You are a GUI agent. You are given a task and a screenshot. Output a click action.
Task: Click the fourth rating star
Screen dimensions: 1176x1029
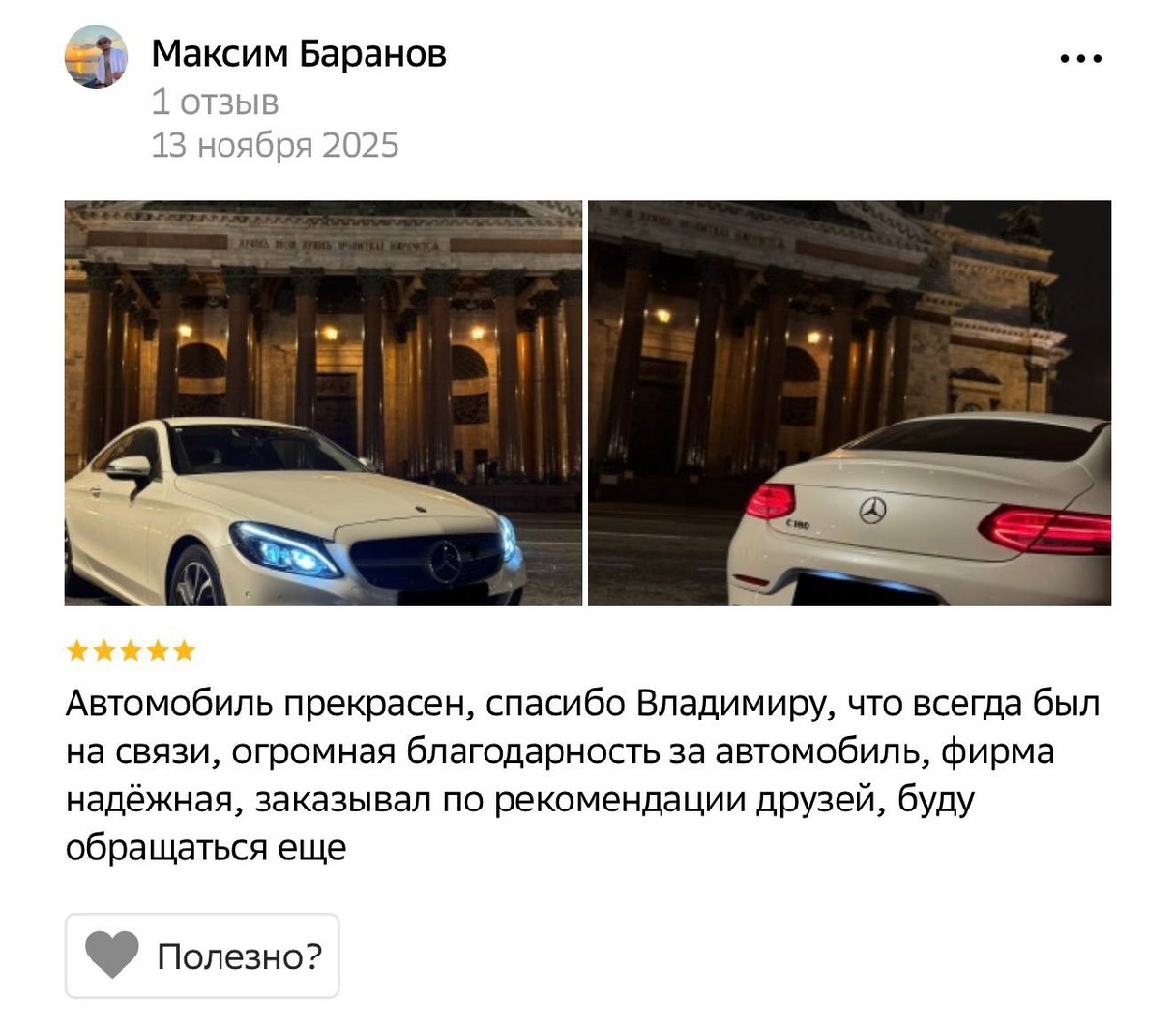click(157, 651)
